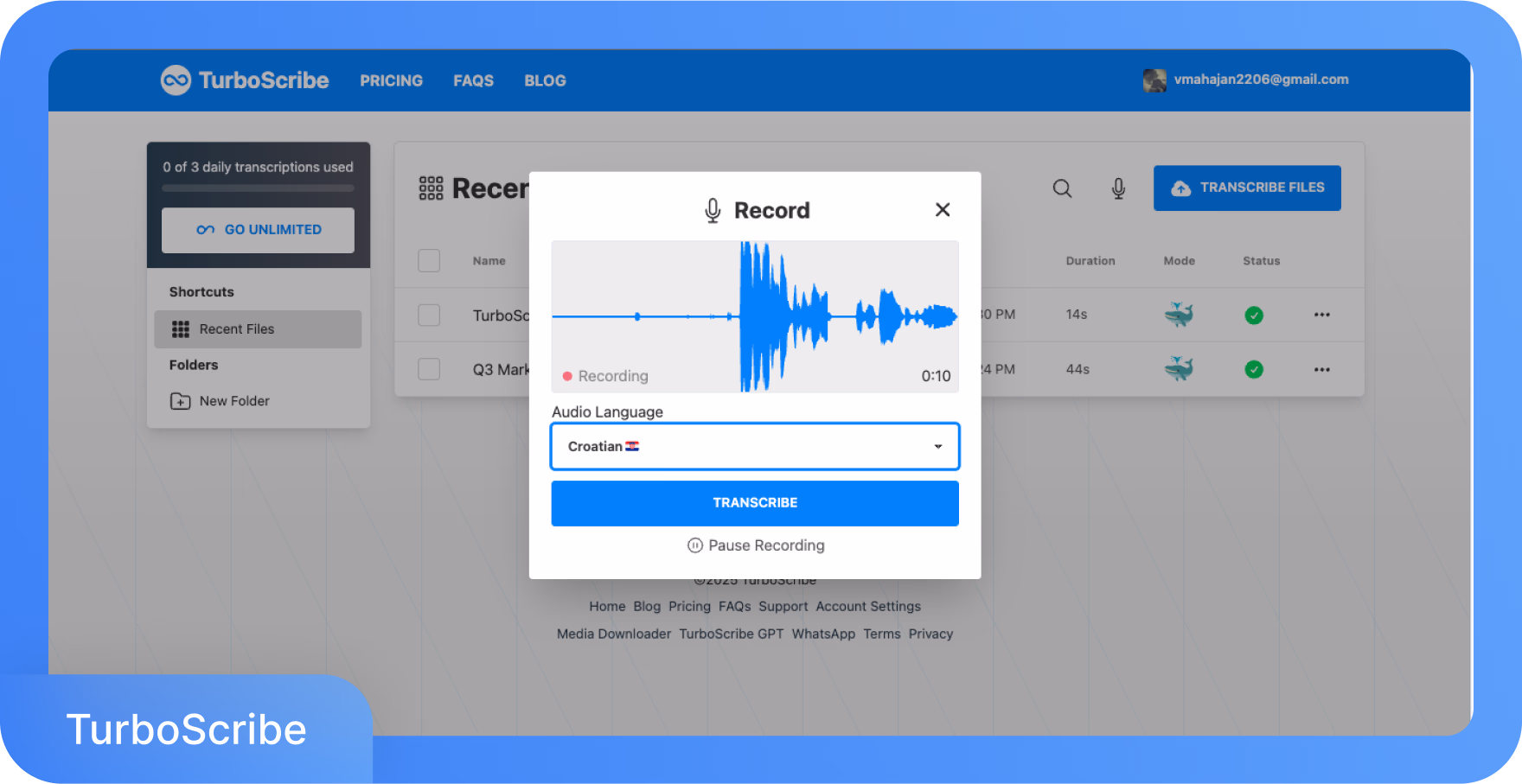Open the Terms footer link
Viewport: 1522px width, 784px height.
tap(882, 634)
